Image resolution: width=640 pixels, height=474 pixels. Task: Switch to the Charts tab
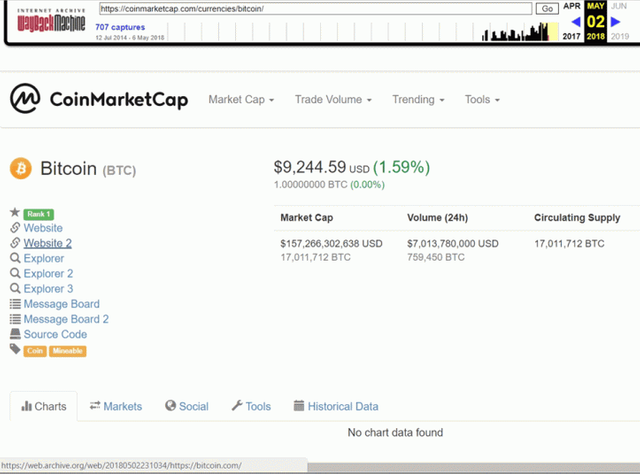click(44, 406)
